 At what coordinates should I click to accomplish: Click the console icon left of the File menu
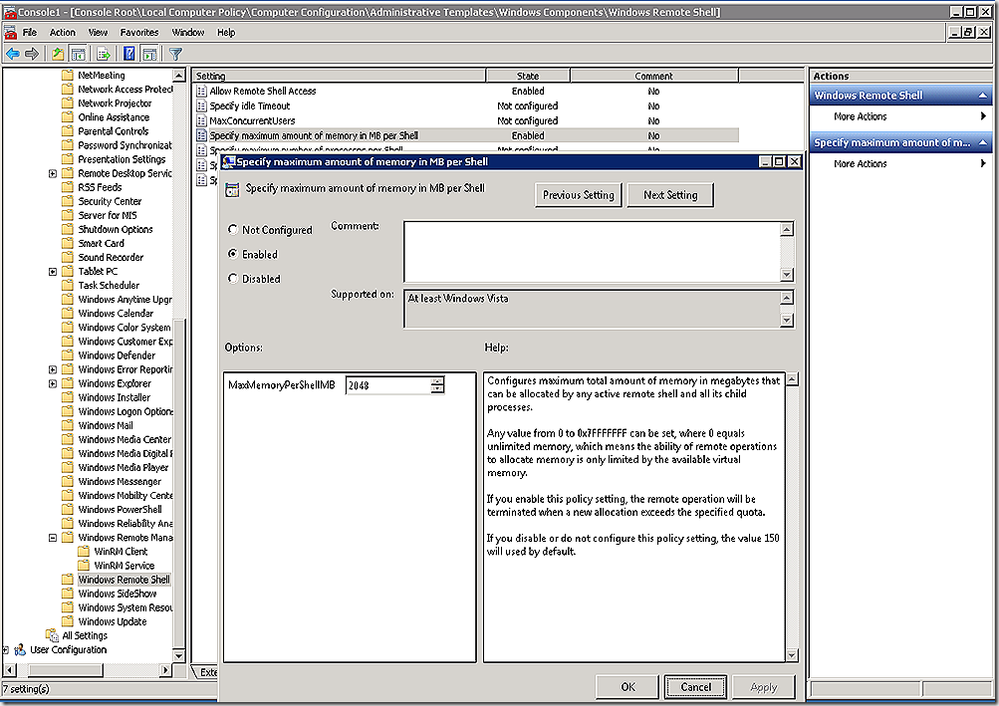(10, 32)
